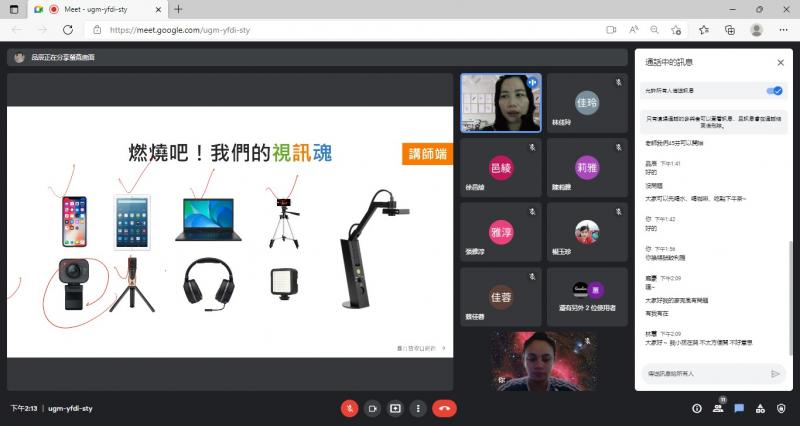Select your own self-view tile labeled 你
800x426 pixels.
coord(544,361)
